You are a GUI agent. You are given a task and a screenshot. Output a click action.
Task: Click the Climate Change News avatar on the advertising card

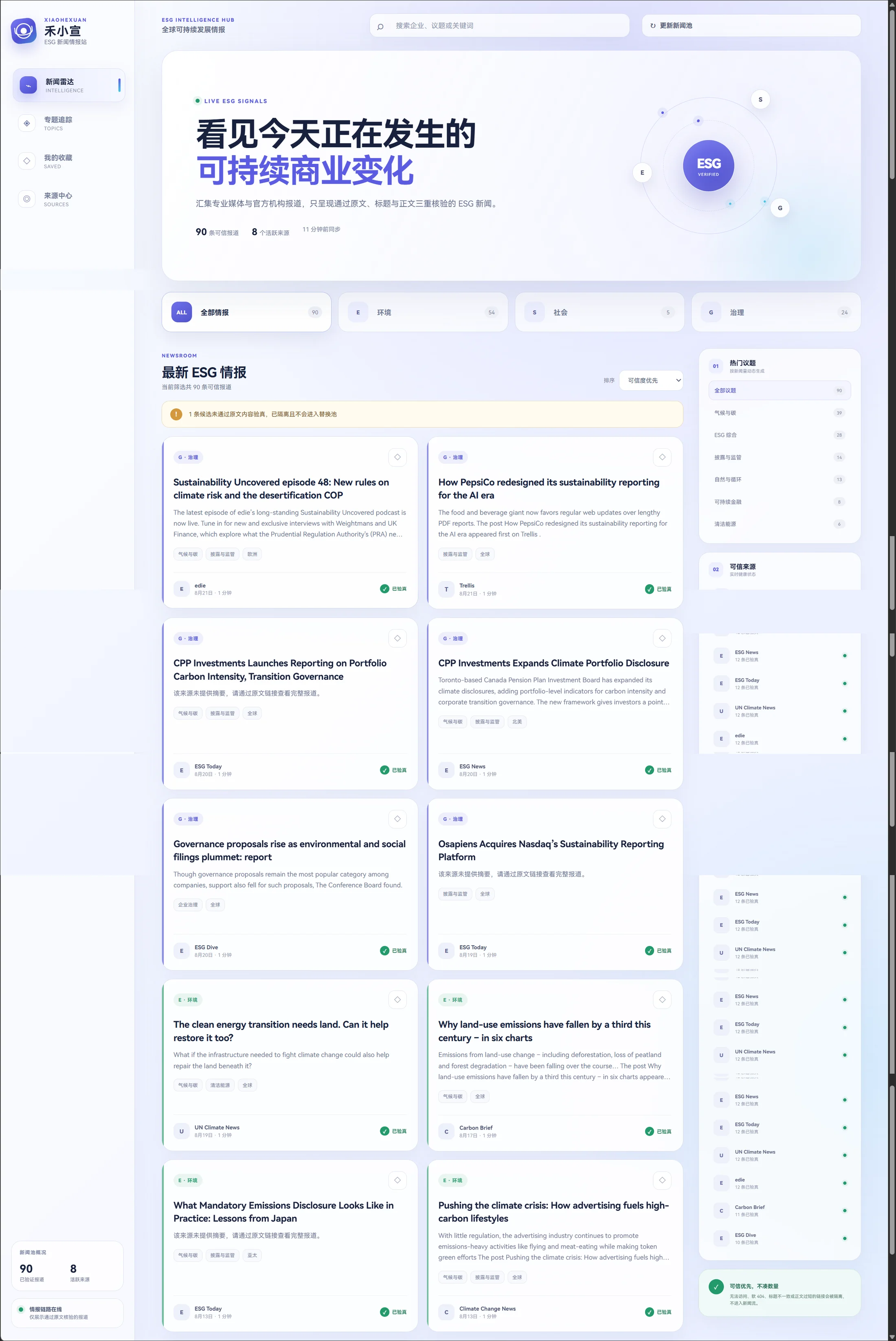pyautogui.click(x=446, y=1312)
